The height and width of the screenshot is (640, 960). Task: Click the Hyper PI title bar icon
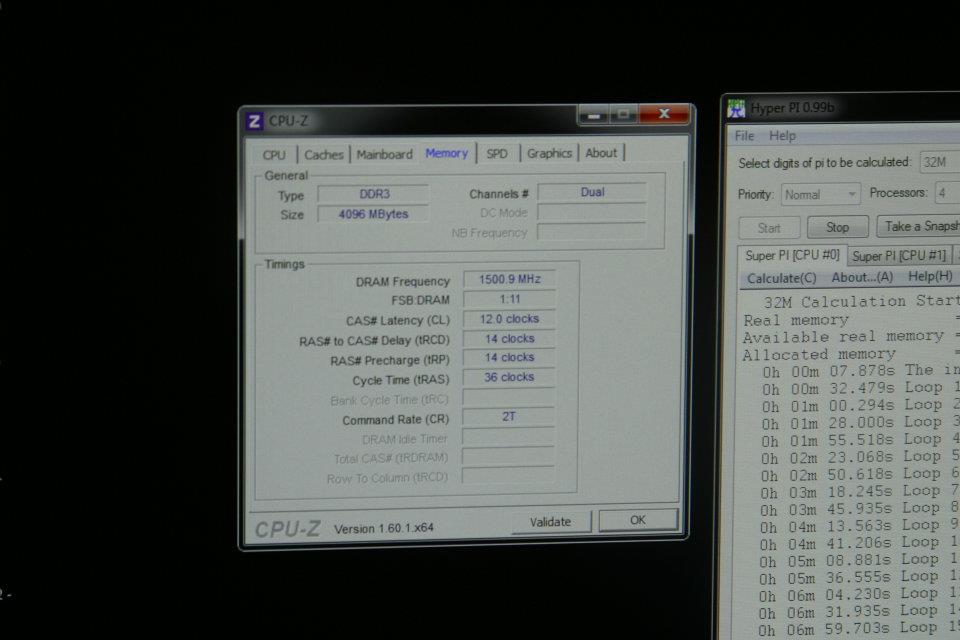pos(737,109)
